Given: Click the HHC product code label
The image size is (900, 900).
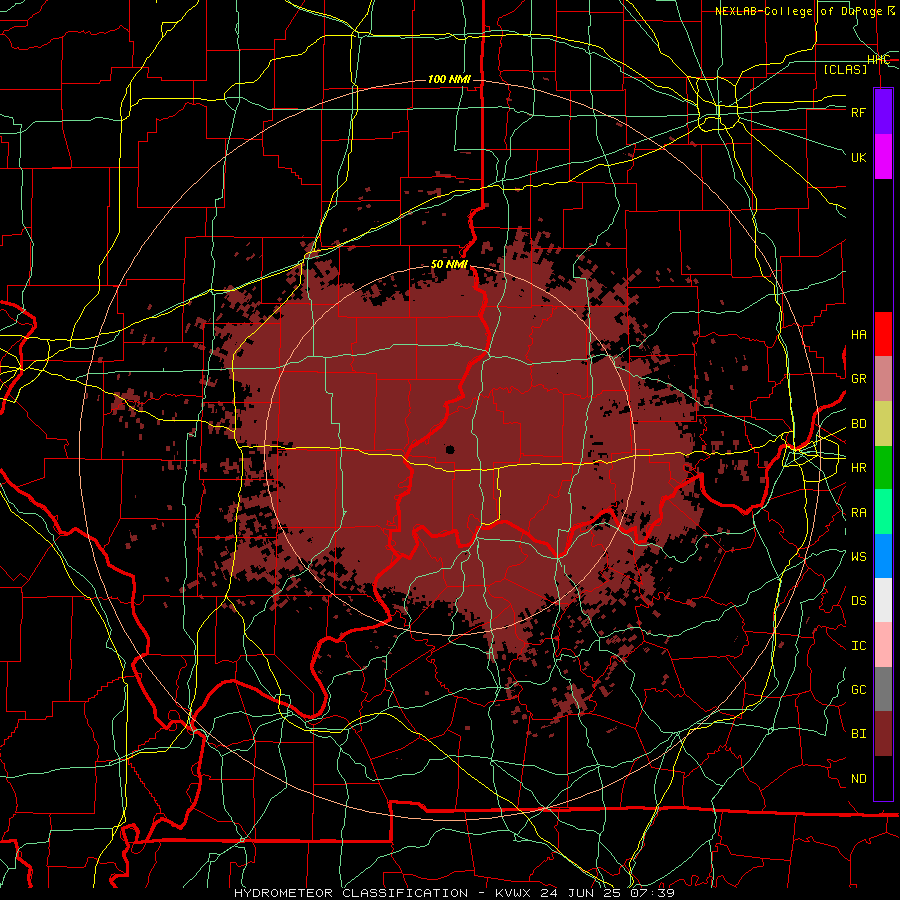Looking at the screenshot, I should coord(878,60).
